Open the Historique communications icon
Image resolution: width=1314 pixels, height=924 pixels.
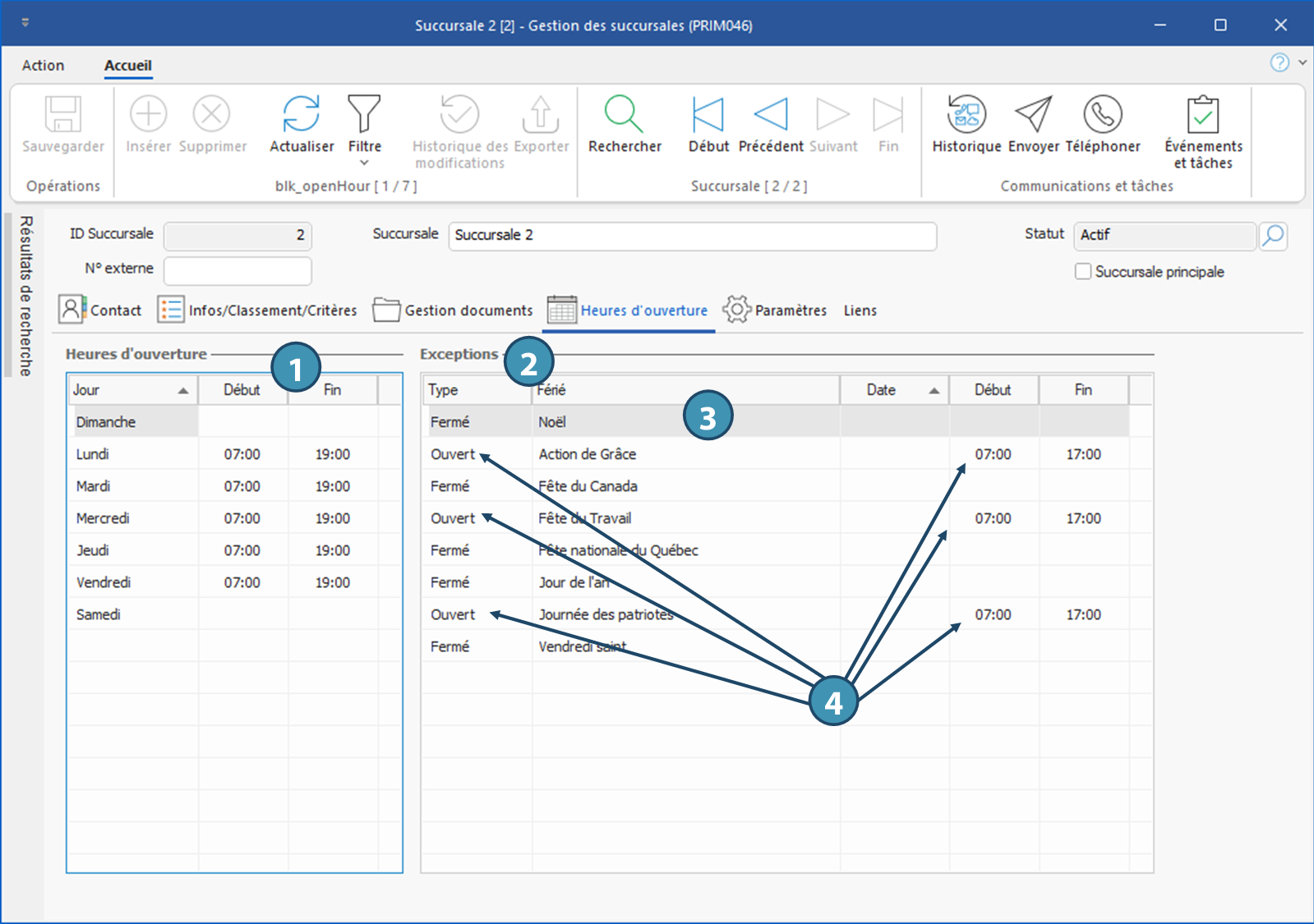click(x=966, y=114)
